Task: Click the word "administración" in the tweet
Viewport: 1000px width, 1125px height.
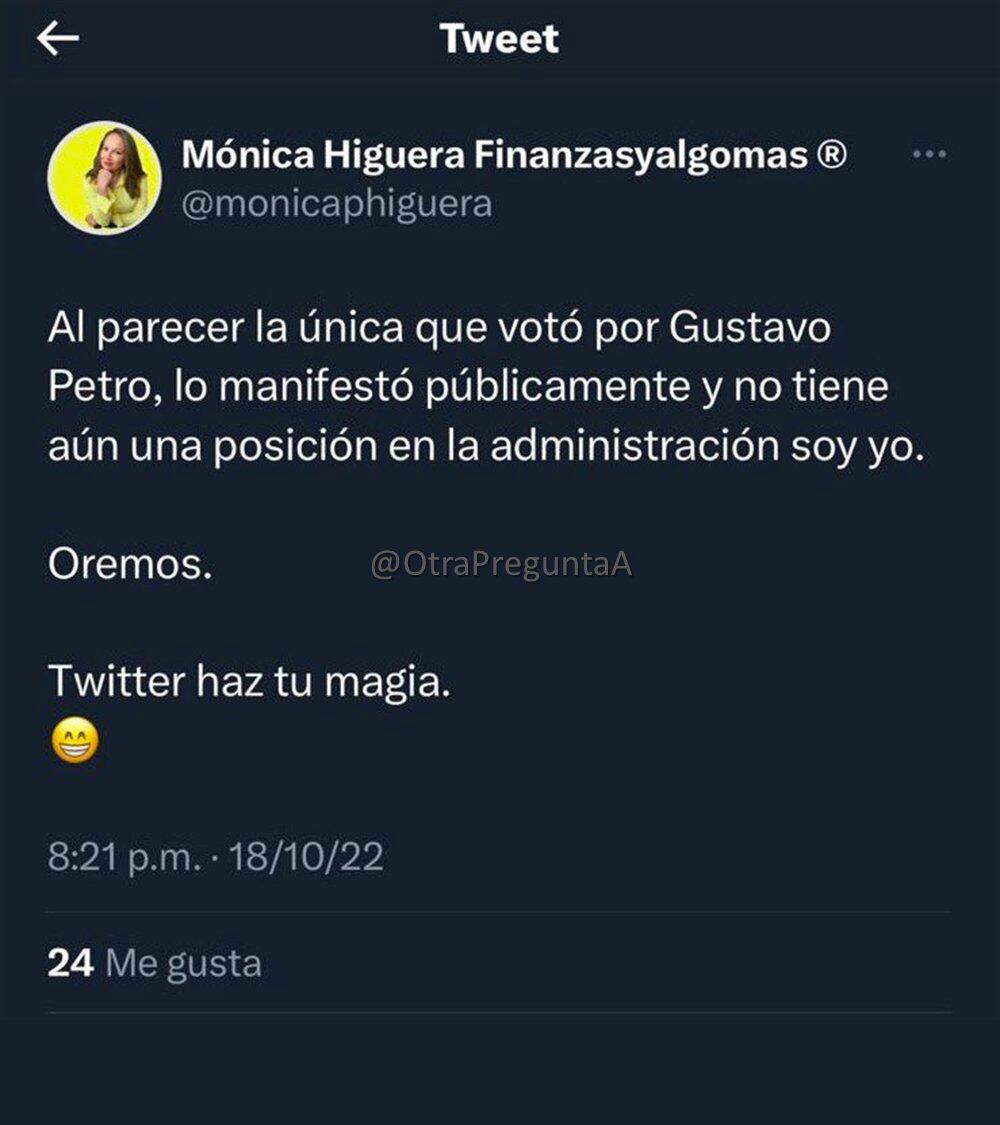Action: click(x=634, y=446)
